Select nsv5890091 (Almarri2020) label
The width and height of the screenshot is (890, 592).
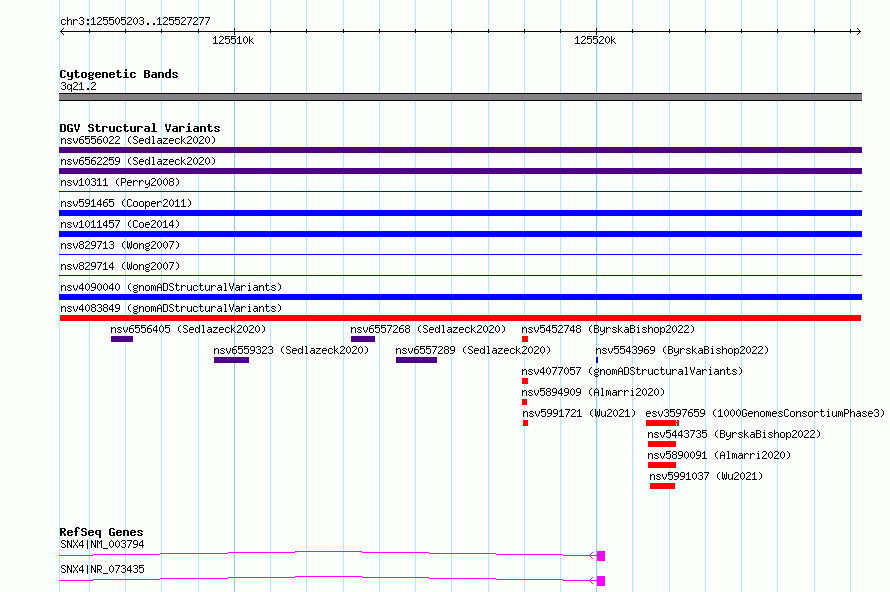pyautogui.click(x=719, y=455)
